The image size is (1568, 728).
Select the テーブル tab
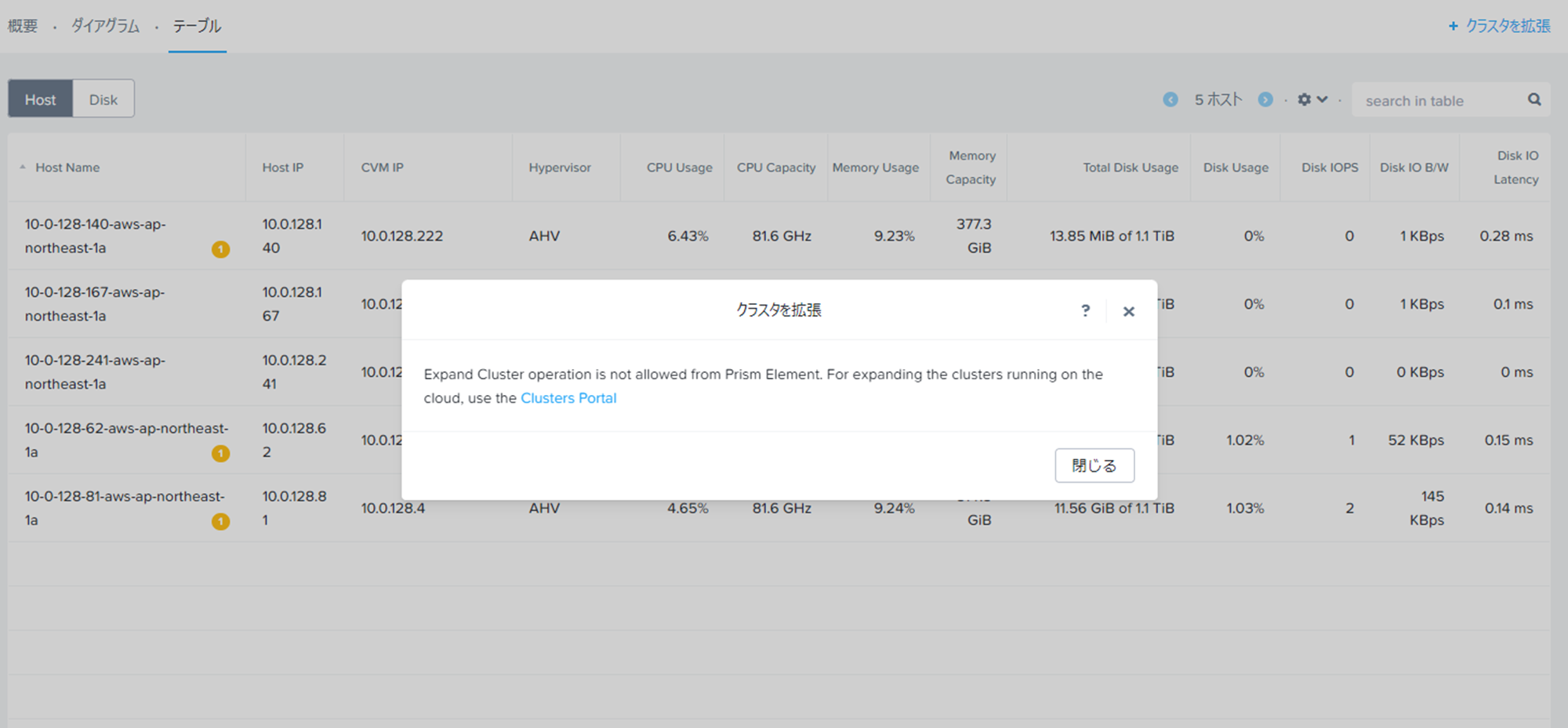tap(198, 26)
